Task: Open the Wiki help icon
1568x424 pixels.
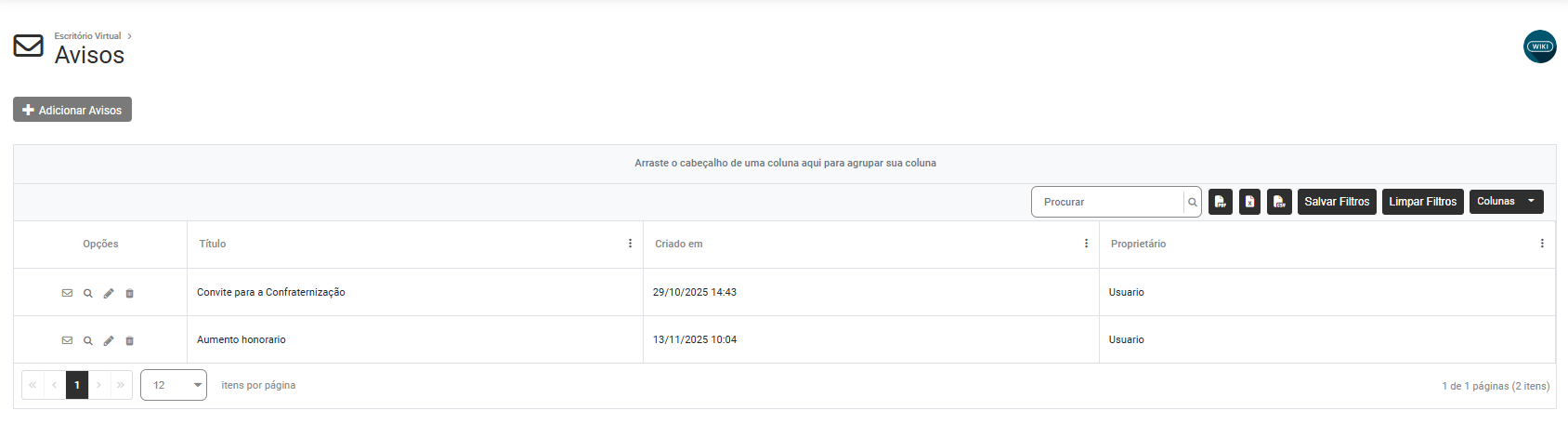Action: tap(1539, 46)
